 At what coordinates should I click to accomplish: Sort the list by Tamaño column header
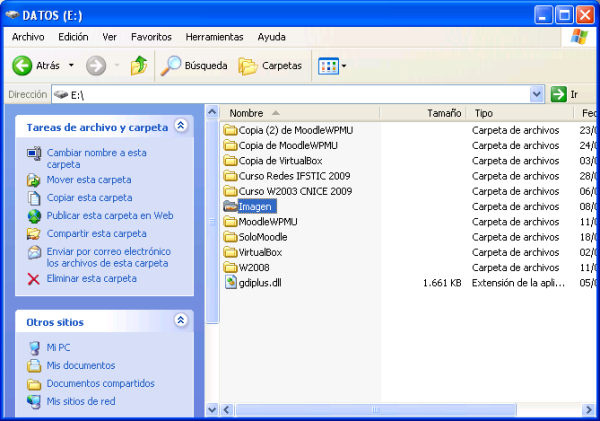[x=444, y=113]
